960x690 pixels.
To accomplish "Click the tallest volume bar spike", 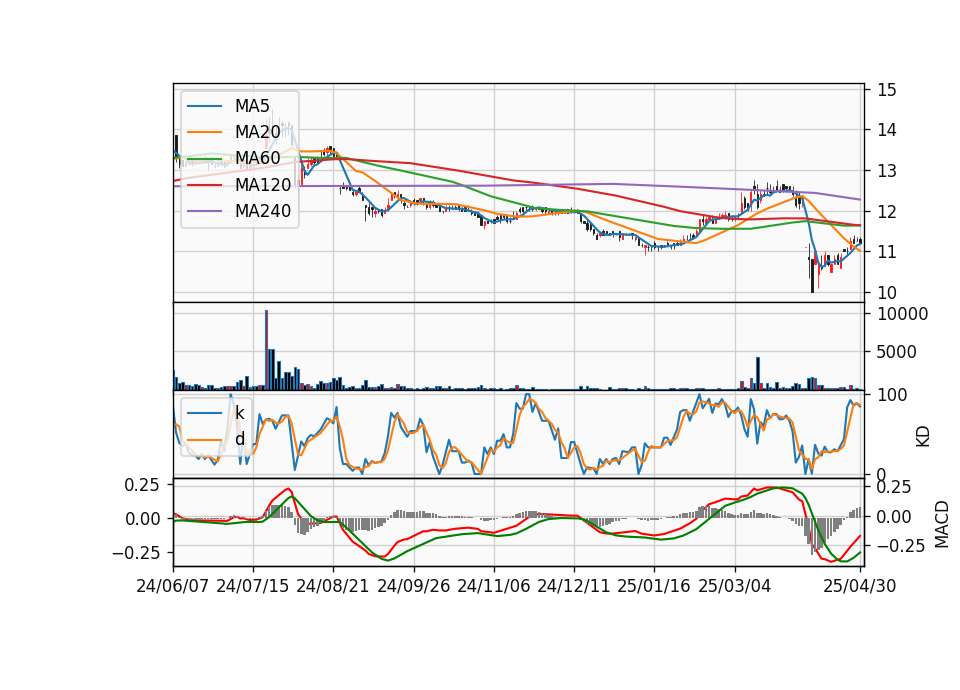I will pos(266,350).
